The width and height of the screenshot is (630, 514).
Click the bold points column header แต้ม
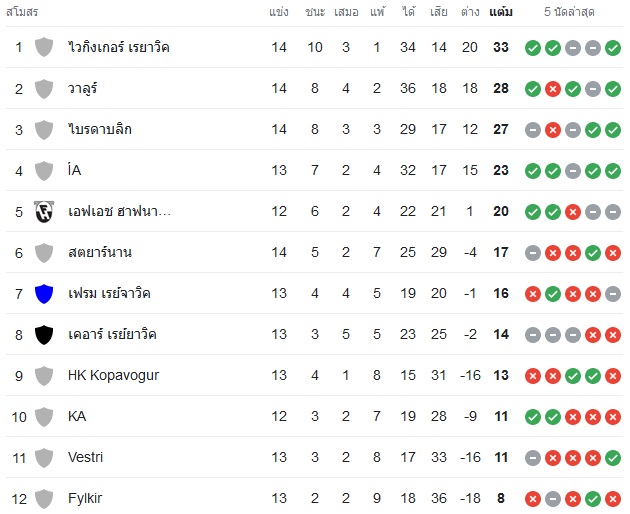tap(501, 12)
